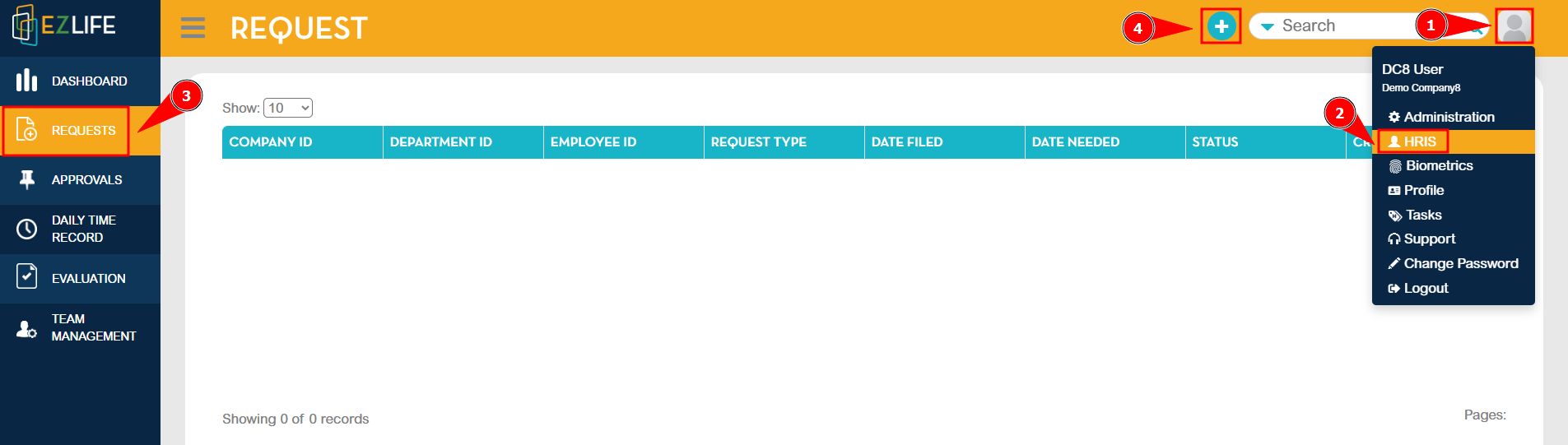Select Tasks from user menu

[1454, 216]
